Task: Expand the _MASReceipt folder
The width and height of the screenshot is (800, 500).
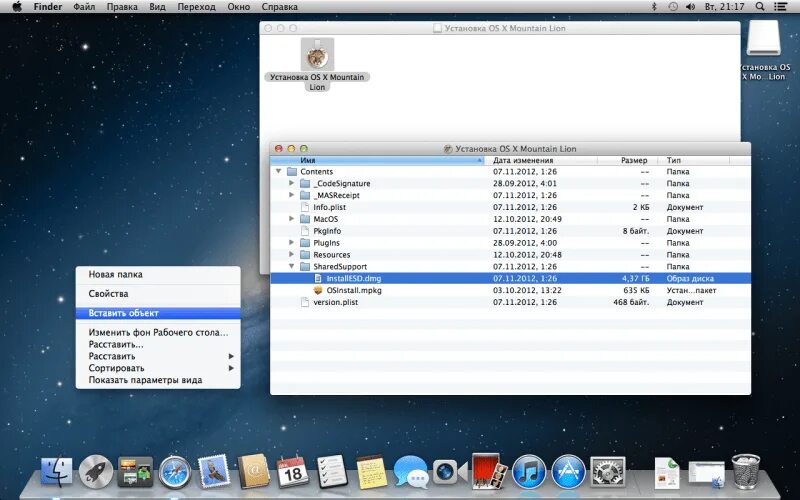Action: [x=291, y=195]
